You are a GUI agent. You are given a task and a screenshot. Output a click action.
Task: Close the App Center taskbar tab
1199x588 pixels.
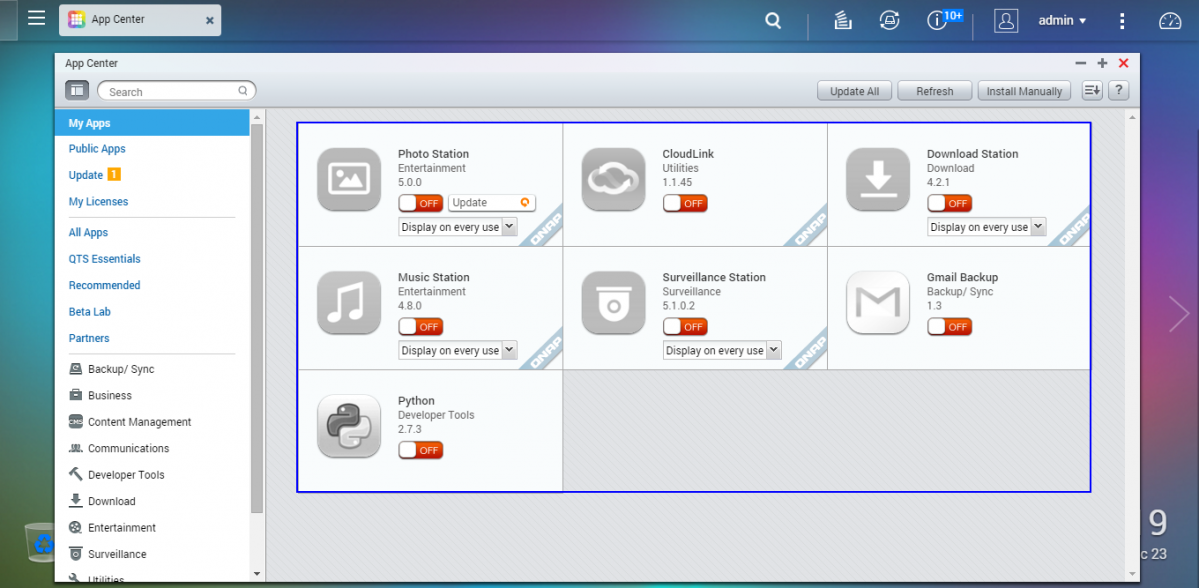[x=210, y=21]
